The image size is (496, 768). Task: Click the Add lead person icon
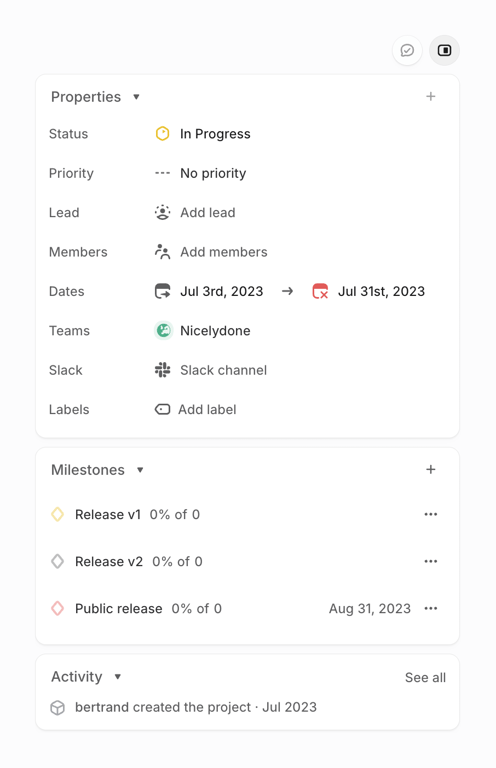click(x=163, y=213)
